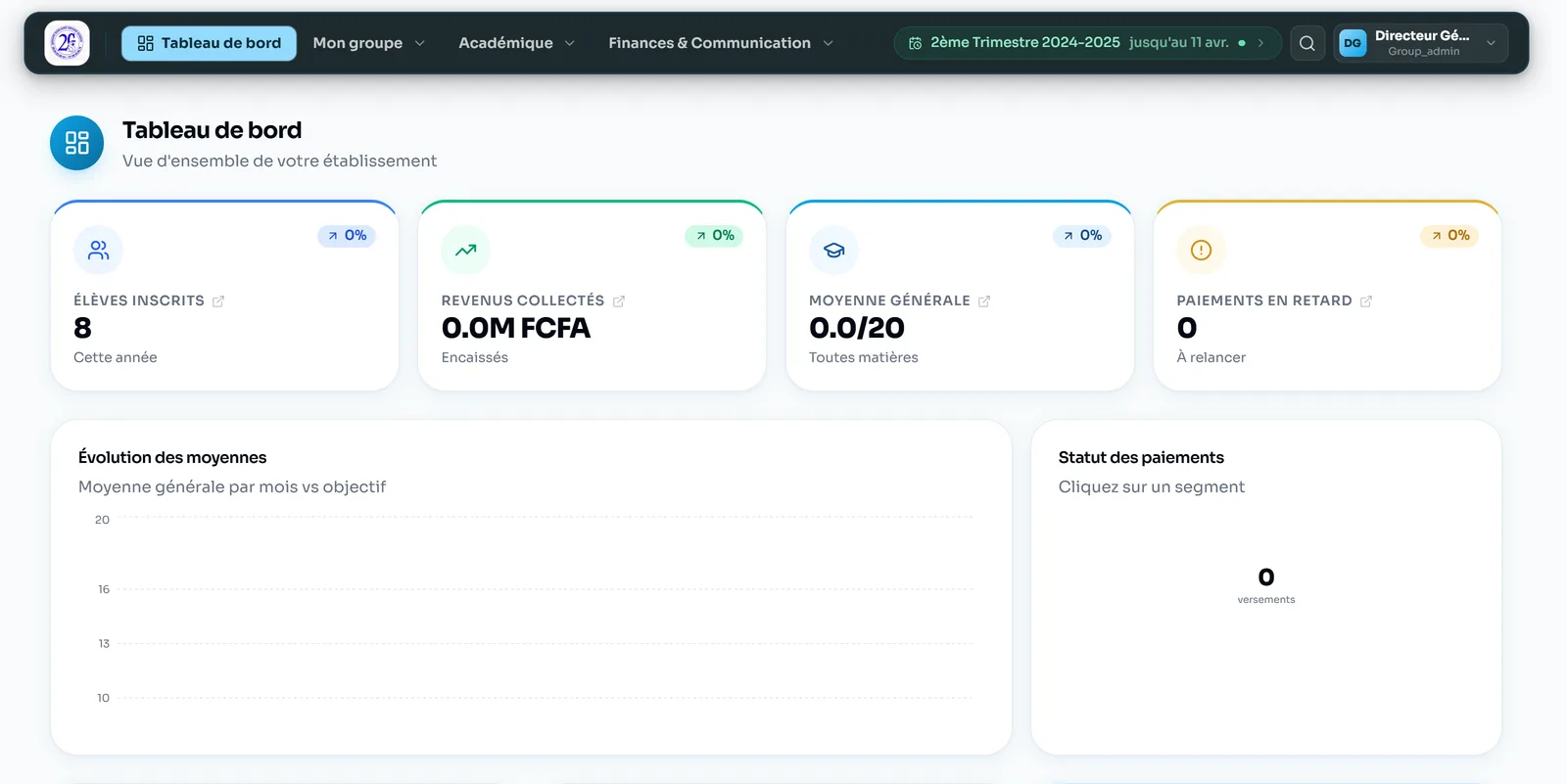Click the Group_admin role label
The image size is (1567, 784).
[x=1423, y=52]
